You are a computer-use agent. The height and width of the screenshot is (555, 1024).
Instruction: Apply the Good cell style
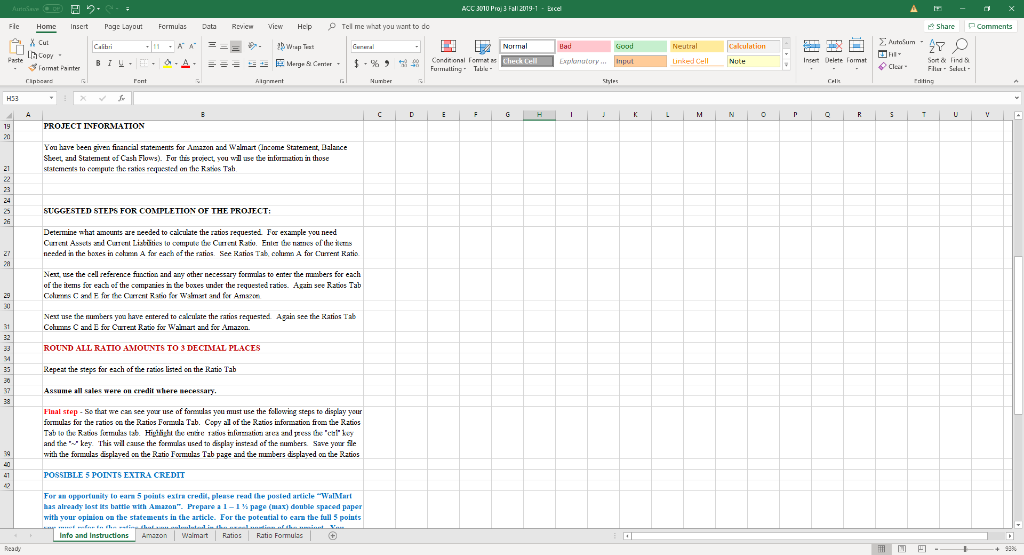[x=640, y=46]
